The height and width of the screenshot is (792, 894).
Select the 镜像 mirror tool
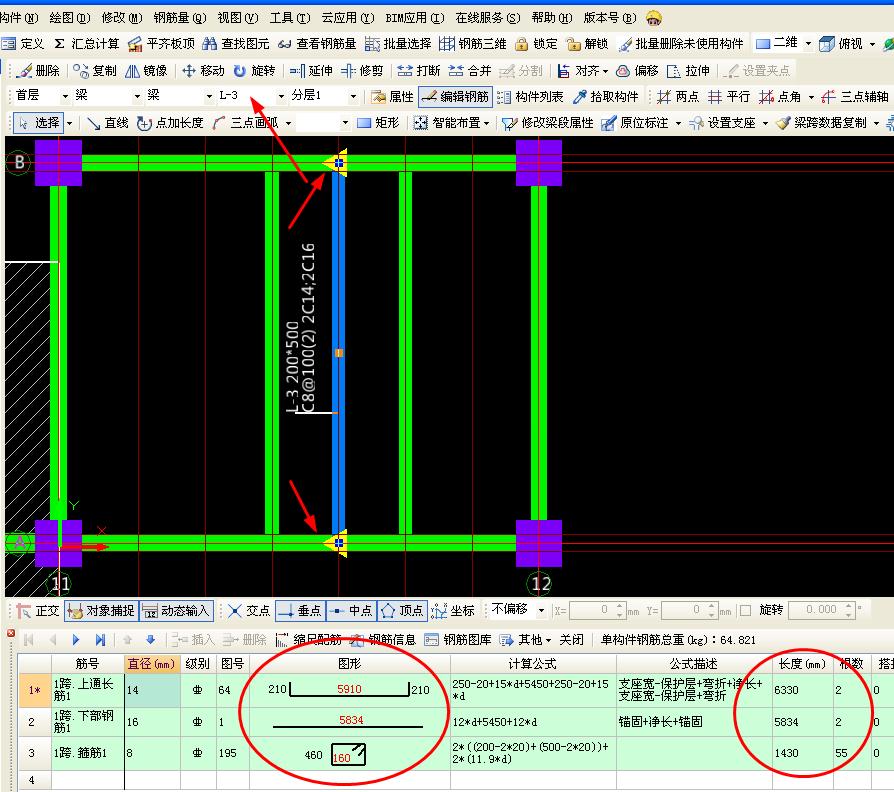click(146, 71)
